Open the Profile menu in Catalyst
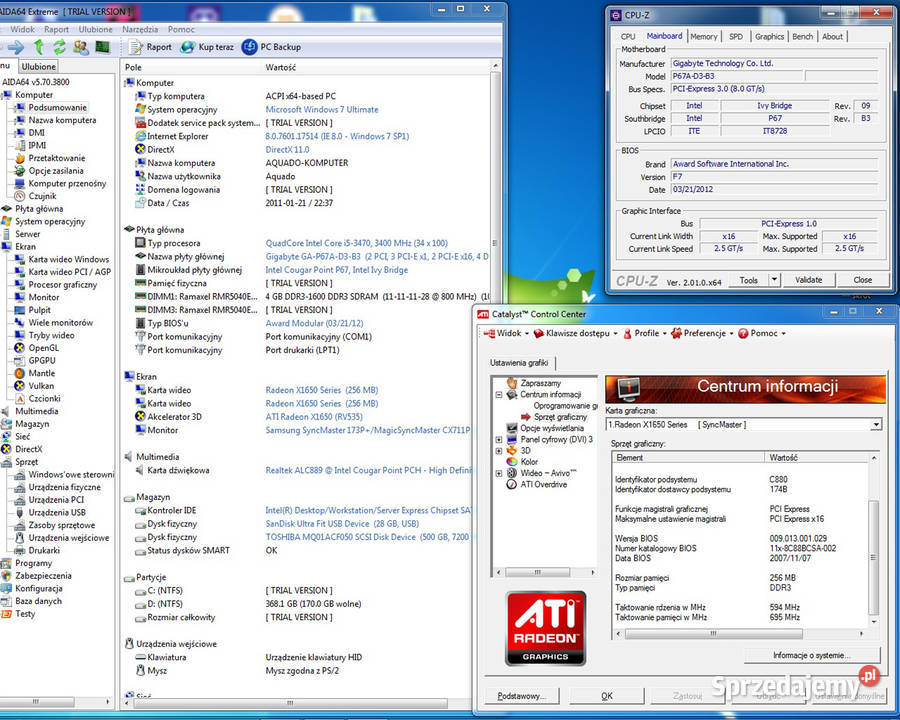This screenshot has width=900, height=720. tap(645, 333)
